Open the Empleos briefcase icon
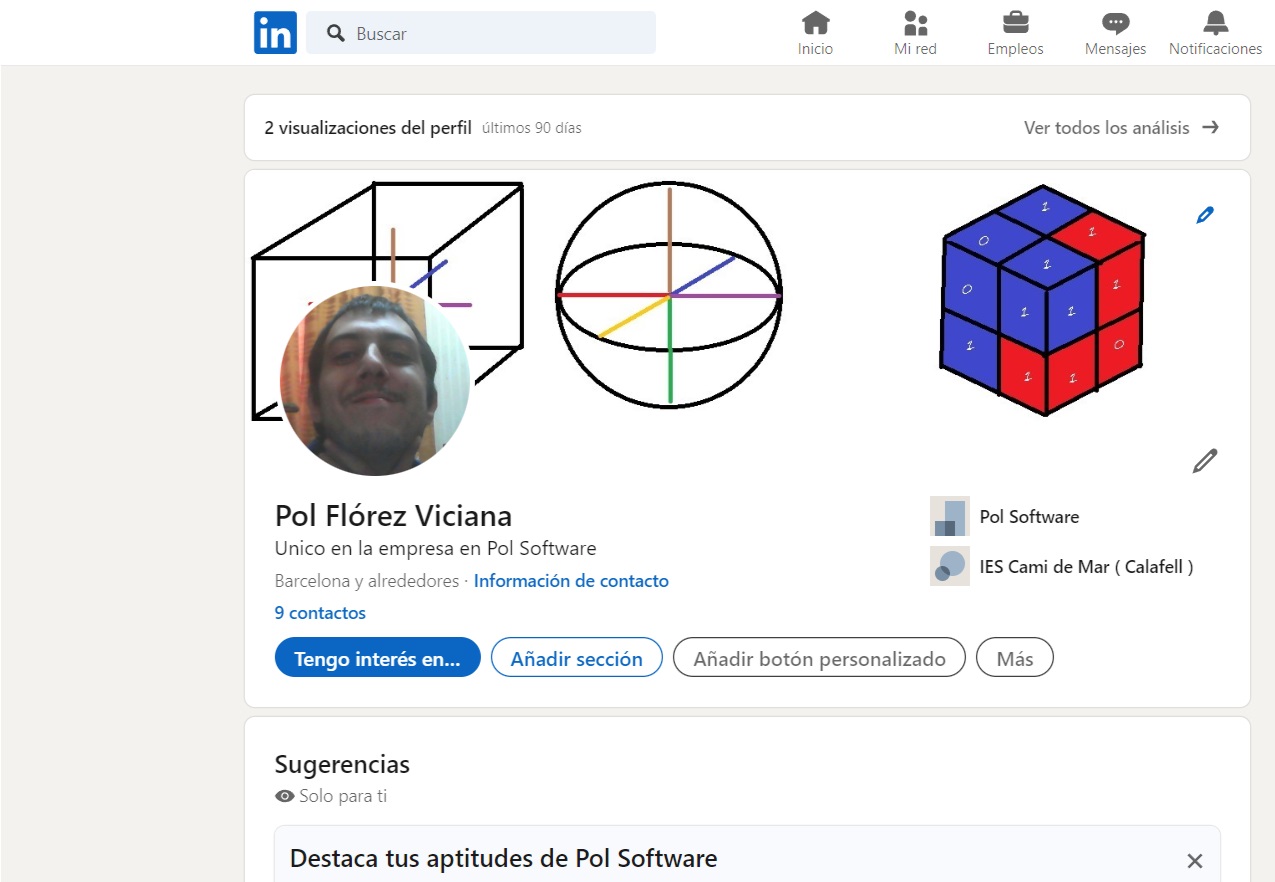The width and height of the screenshot is (1275, 882). [1015, 21]
